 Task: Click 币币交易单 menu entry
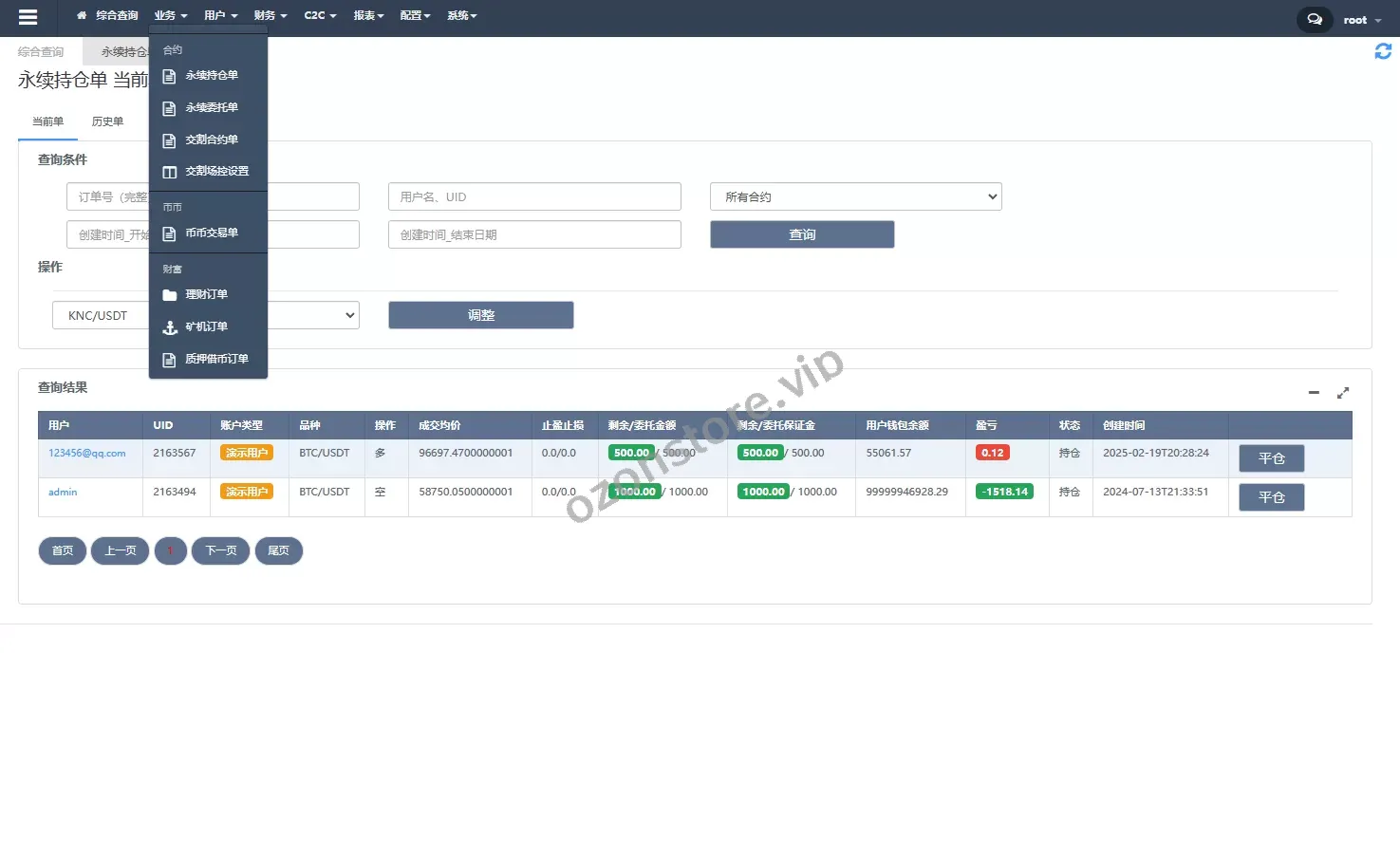pyautogui.click(x=211, y=233)
